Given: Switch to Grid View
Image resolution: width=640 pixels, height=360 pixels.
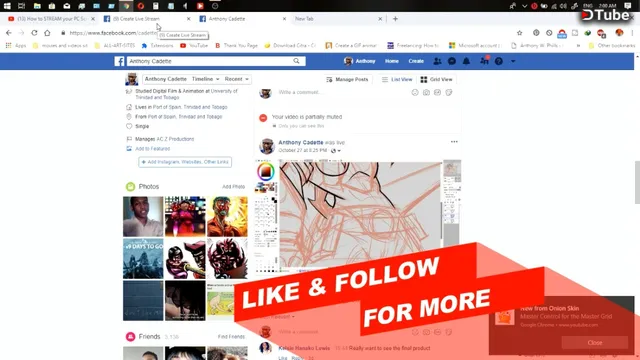Looking at the screenshot, I should tap(436, 79).
